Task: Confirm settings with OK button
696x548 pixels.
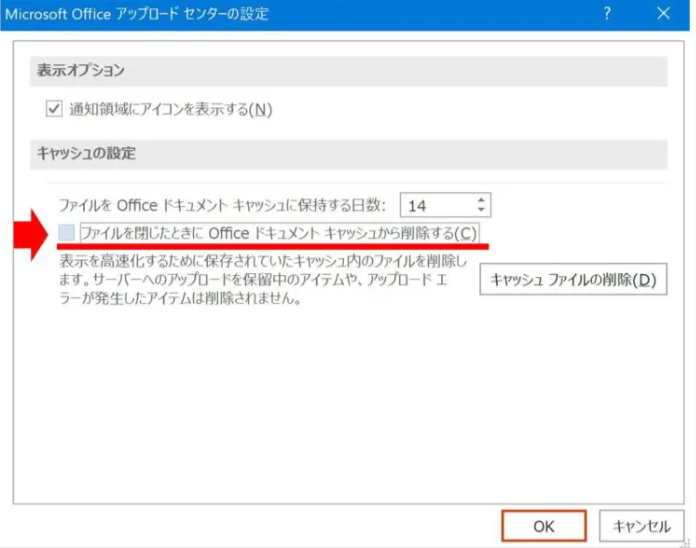Action: click(544, 526)
